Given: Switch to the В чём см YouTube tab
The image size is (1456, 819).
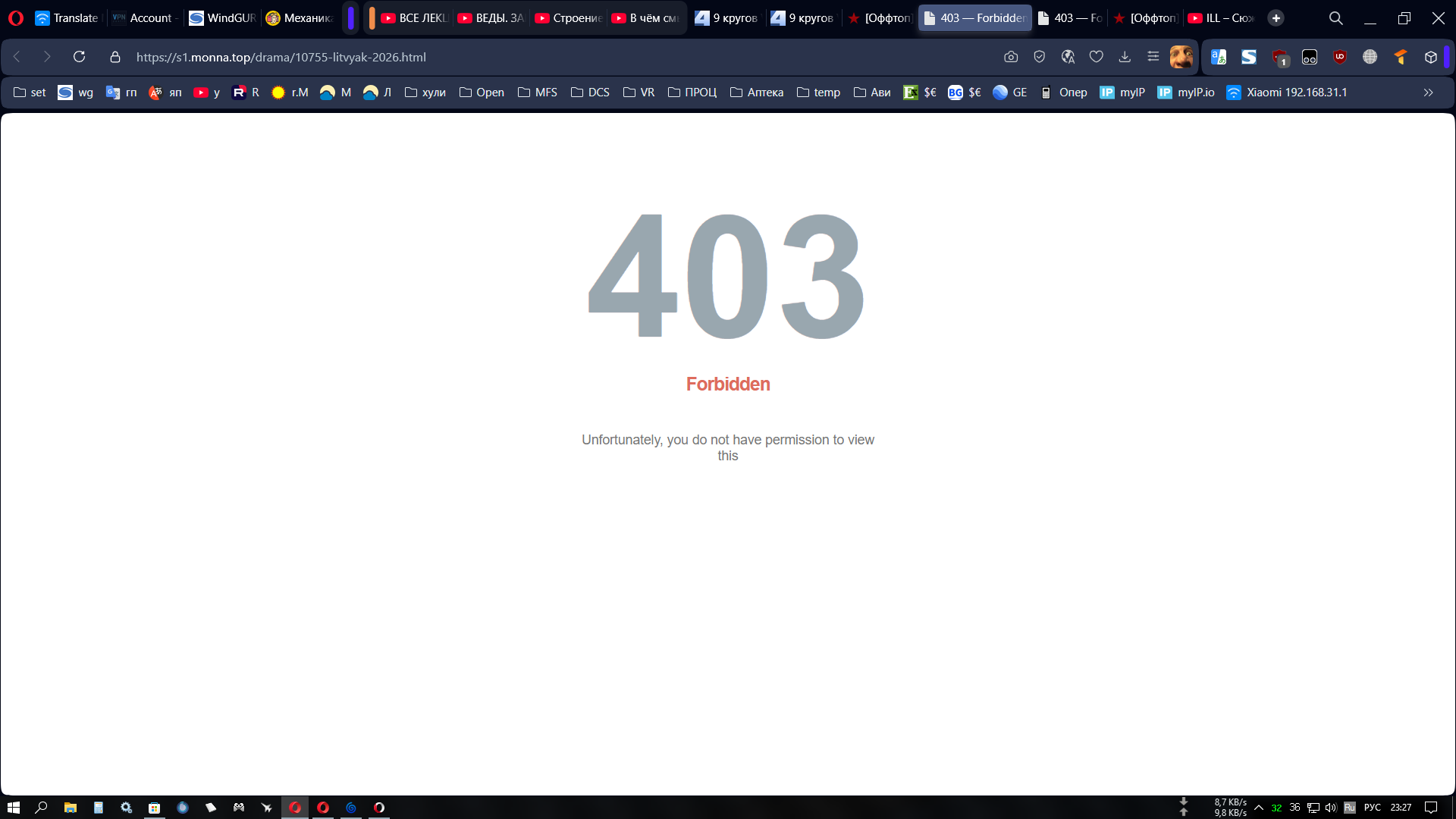Looking at the screenshot, I should tap(645, 18).
